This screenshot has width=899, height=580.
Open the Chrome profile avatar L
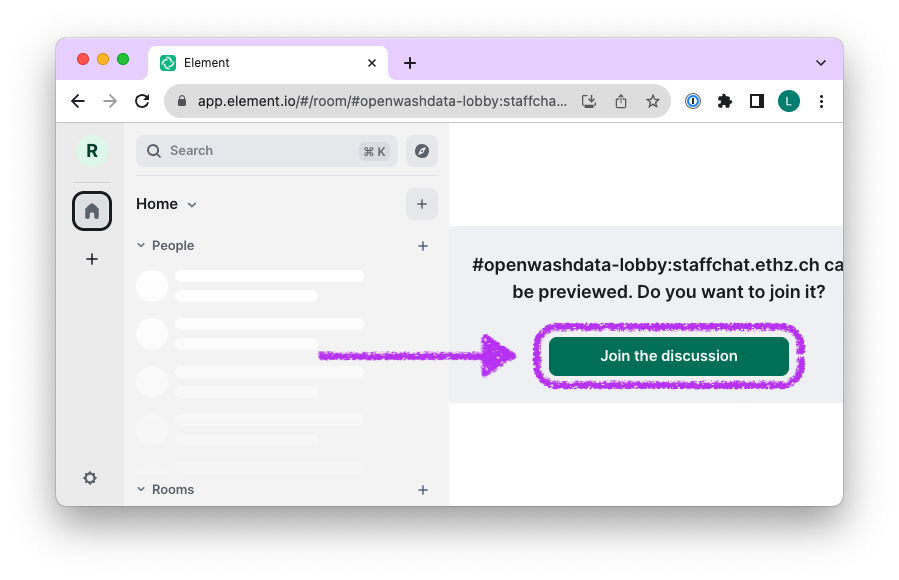click(x=789, y=101)
